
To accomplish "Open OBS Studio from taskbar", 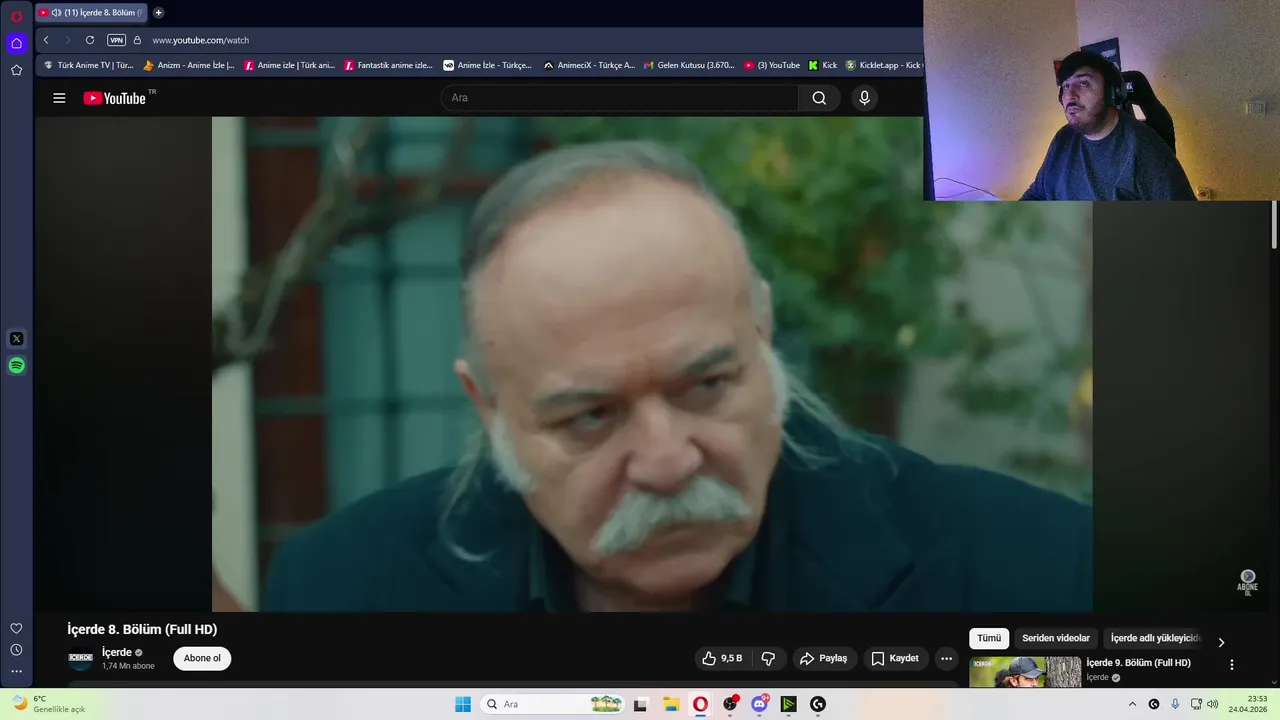I will [x=730, y=704].
